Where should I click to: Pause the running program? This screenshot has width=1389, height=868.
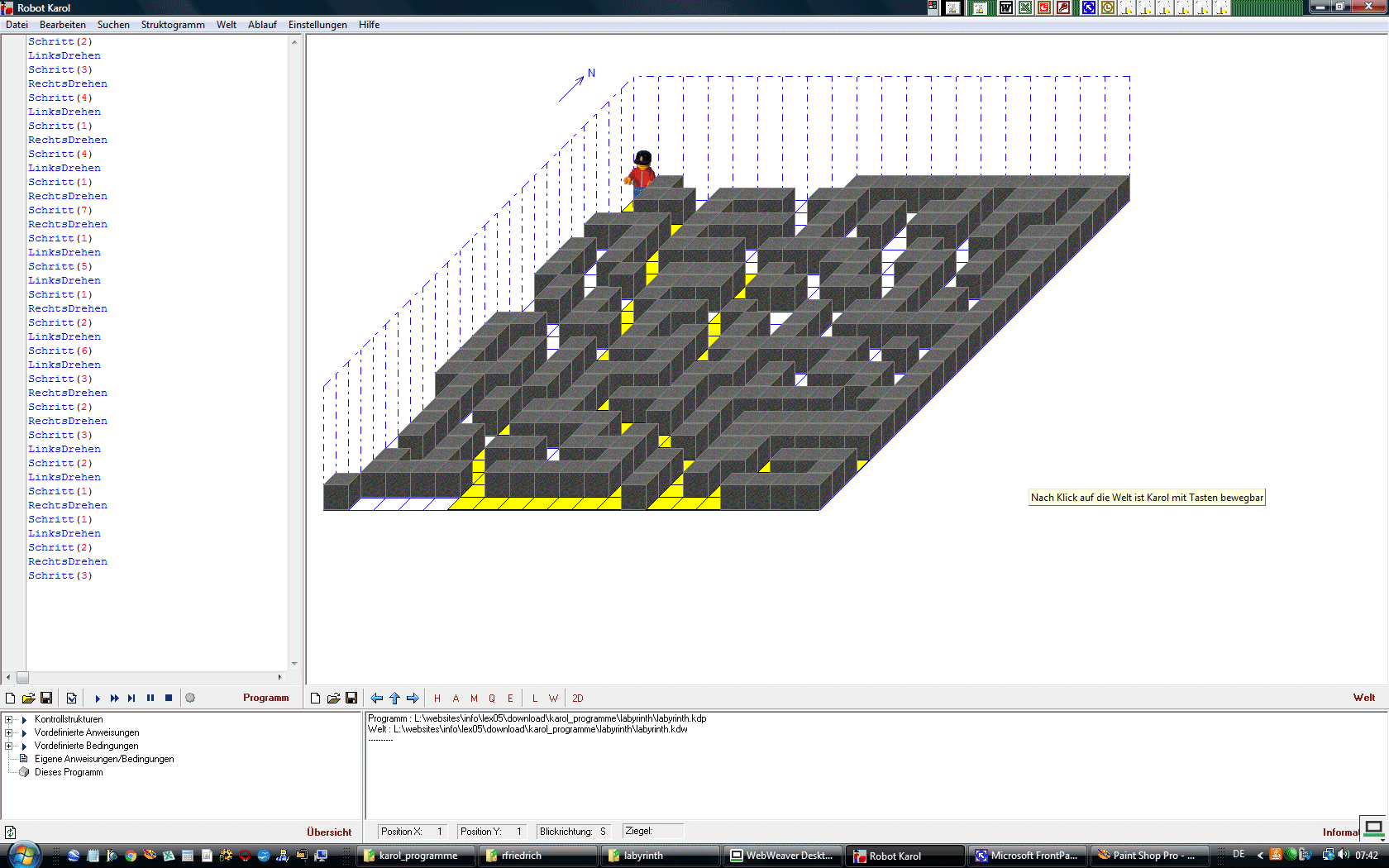click(150, 698)
